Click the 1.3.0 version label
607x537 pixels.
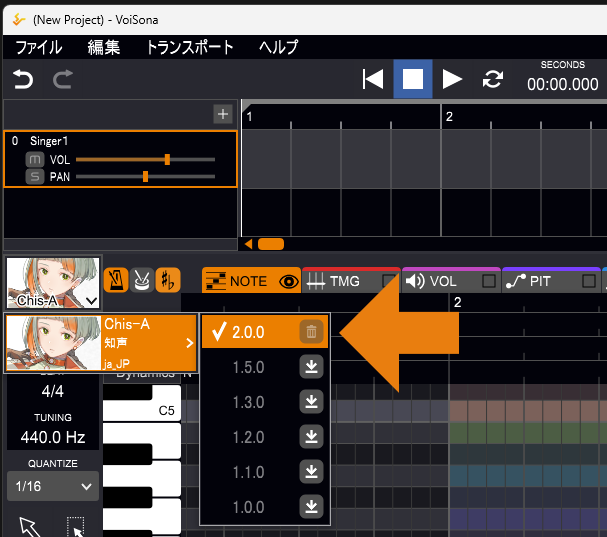249,403
